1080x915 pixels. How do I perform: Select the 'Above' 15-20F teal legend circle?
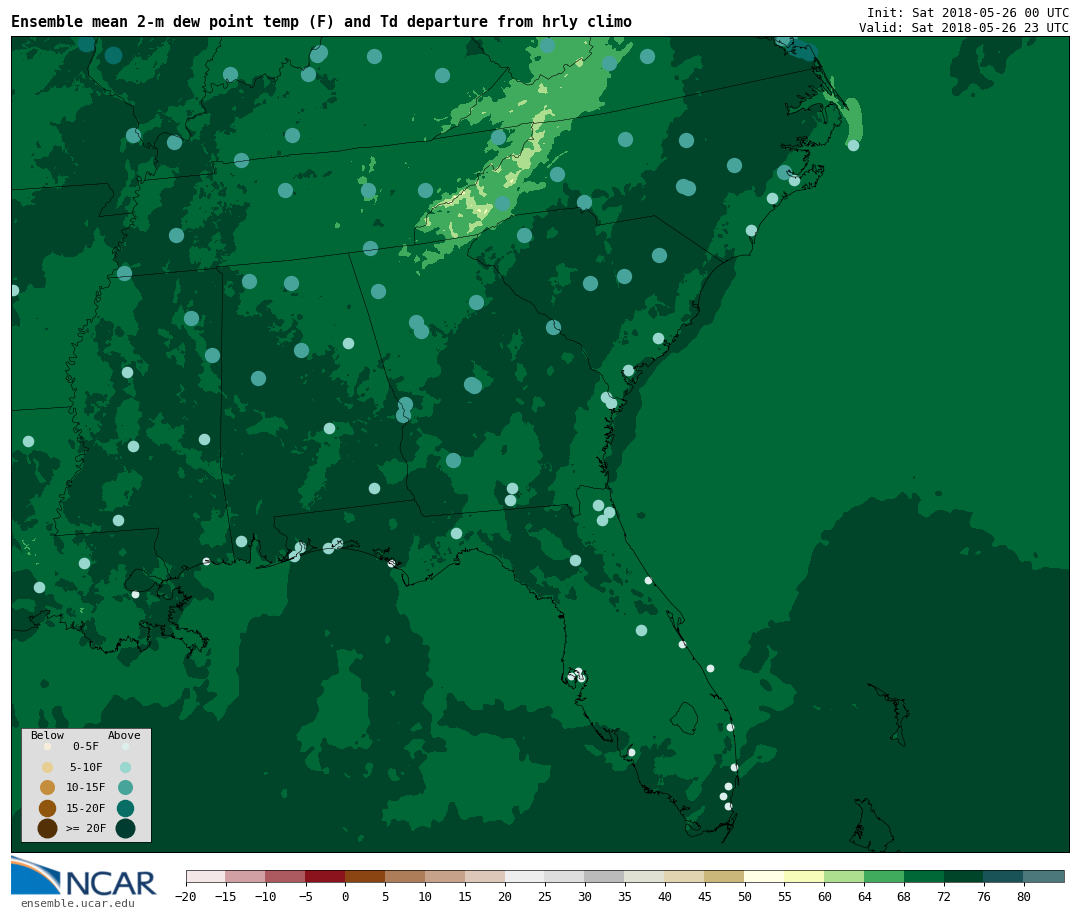(x=125, y=808)
